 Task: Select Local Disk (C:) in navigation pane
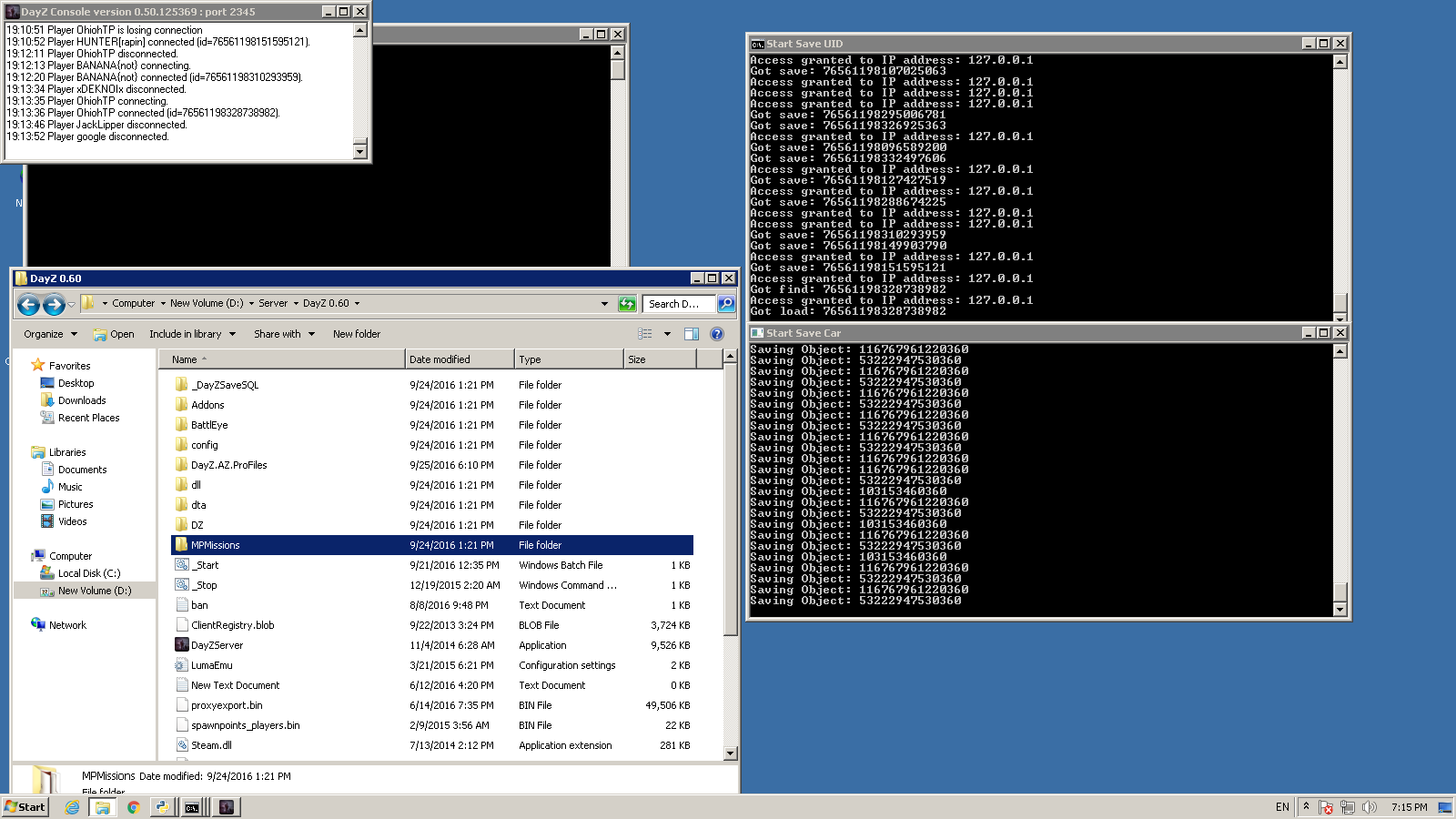click(89, 573)
